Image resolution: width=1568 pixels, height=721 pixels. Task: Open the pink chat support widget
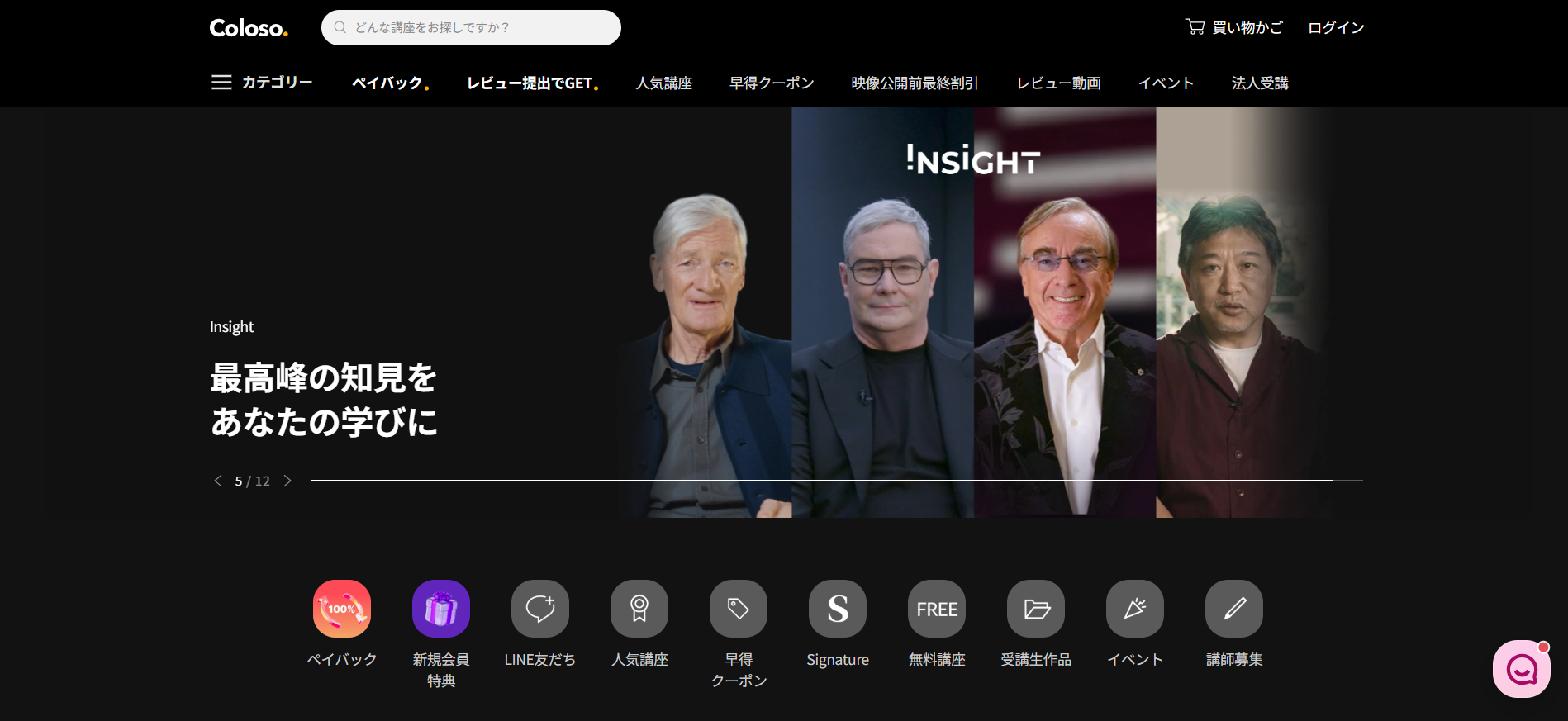pyautogui.click(x=1521, y=669)
